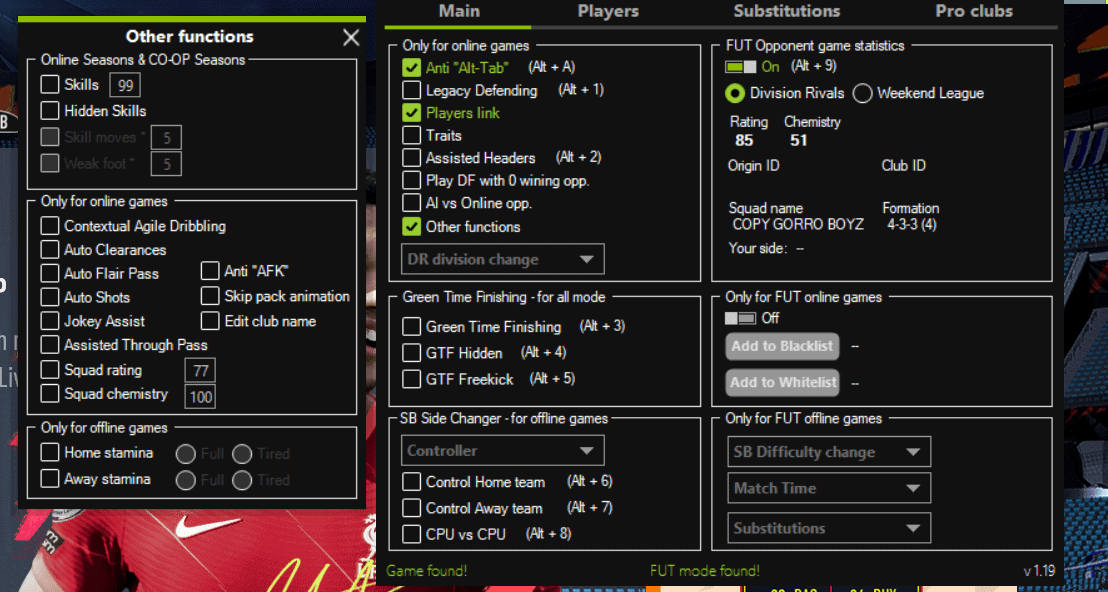Edit the Skills value field showing 99
Image resolution: width=1108 pixels, height=592 pixels.
[x=125, y=85]
